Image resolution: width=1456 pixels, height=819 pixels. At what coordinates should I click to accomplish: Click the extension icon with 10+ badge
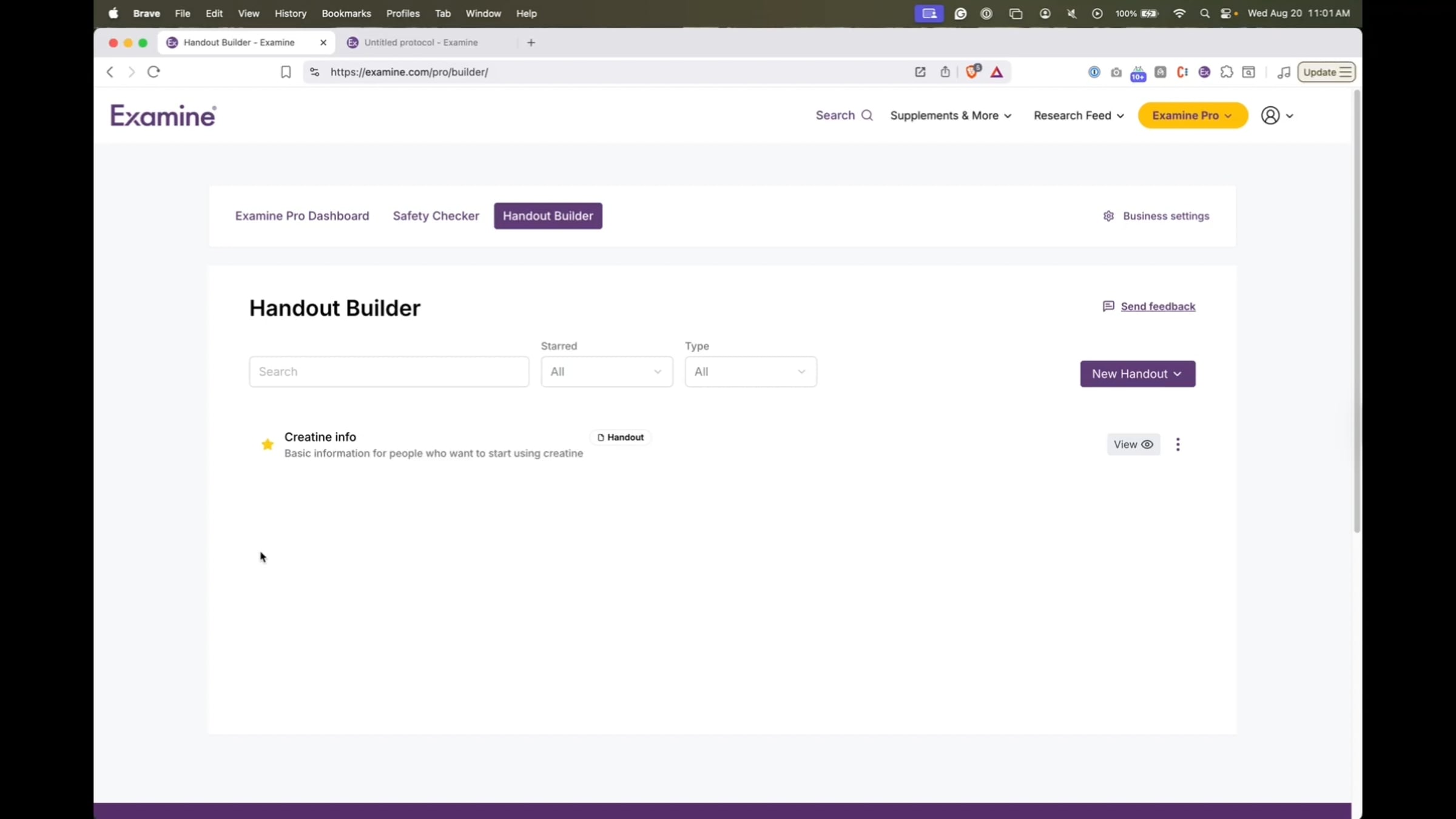click(1137, 74)
